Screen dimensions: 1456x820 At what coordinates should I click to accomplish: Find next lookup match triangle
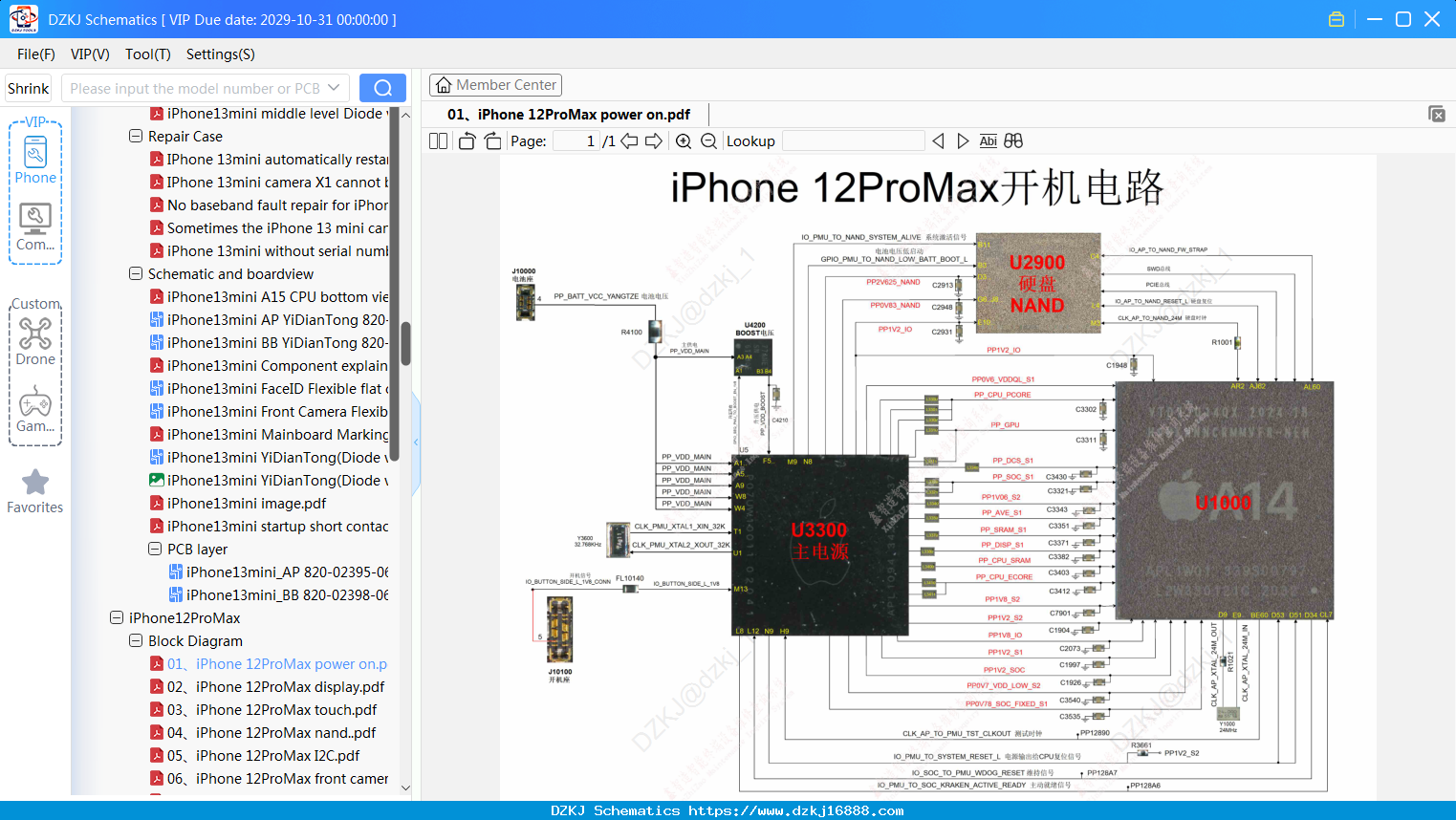pos(963,141)
